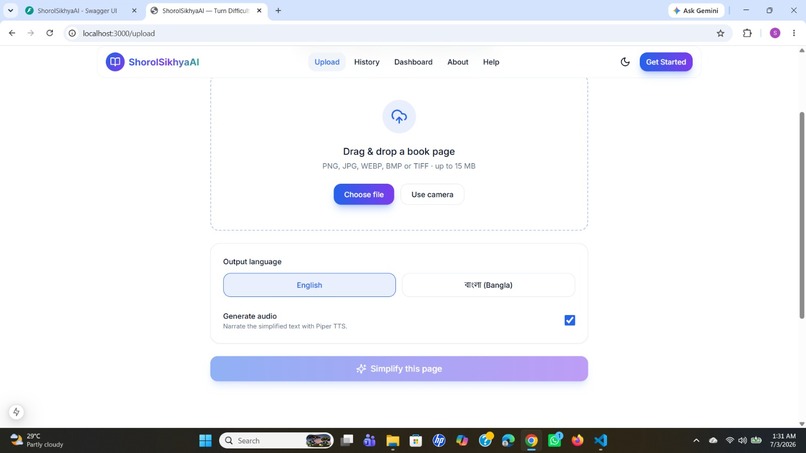The width and height of the screenshot is (806, 453).
Task: Go back with browser back arrow
Action: click(x=12, y=33)
